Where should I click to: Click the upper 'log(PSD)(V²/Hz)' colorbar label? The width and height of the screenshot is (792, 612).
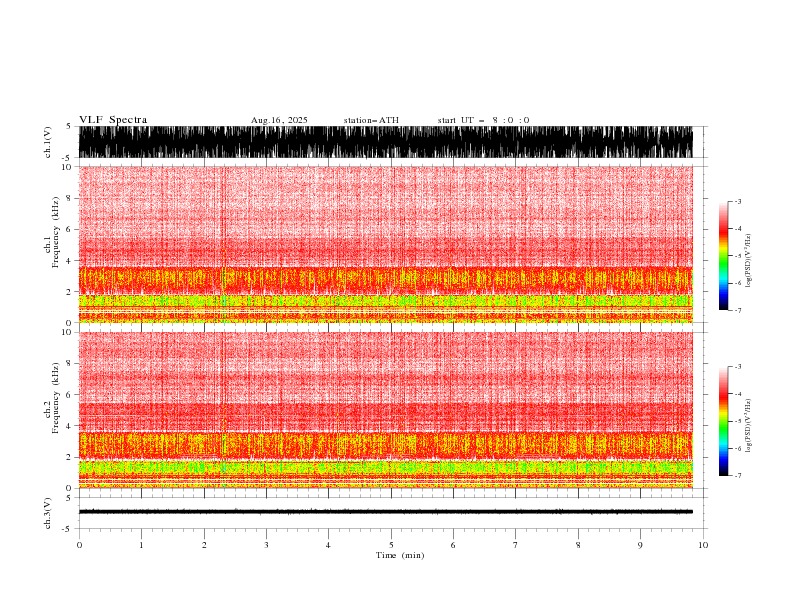point(749,261)
